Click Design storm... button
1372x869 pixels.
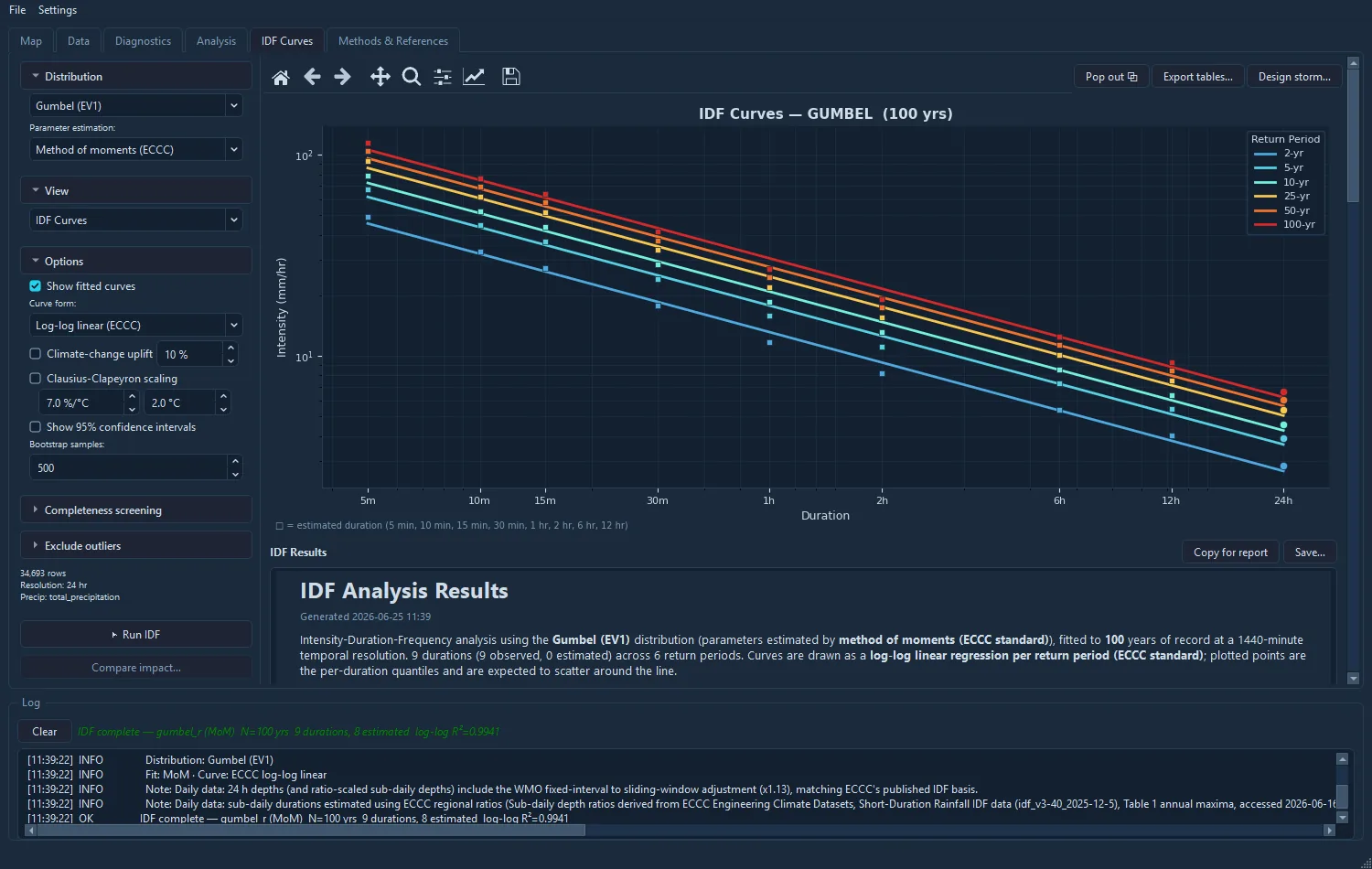click(x=1294, y=77)
